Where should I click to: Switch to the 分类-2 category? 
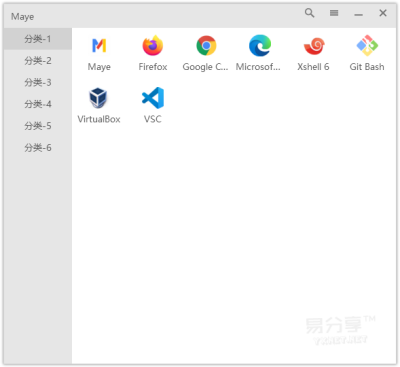pyautogui.click(x=38, y=61)
